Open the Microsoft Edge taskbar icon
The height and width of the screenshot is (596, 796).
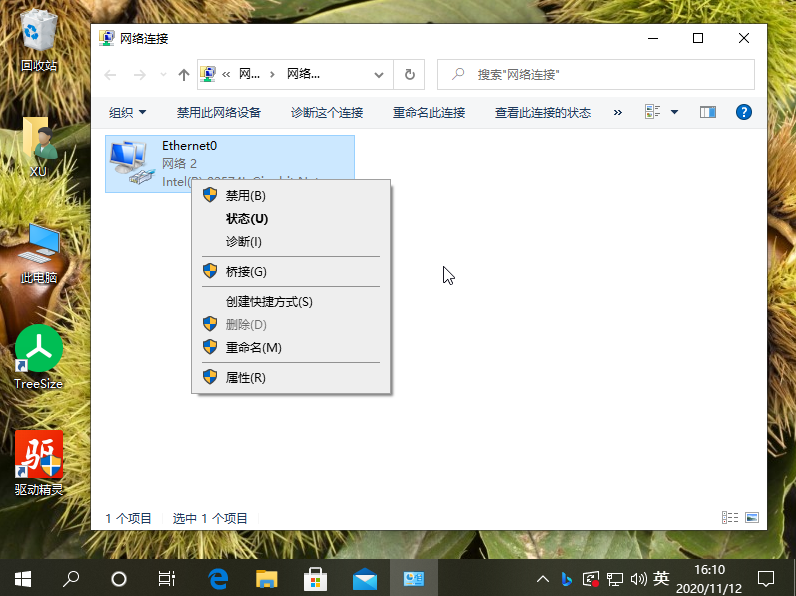pyautogui.click(x=218, y=578)
